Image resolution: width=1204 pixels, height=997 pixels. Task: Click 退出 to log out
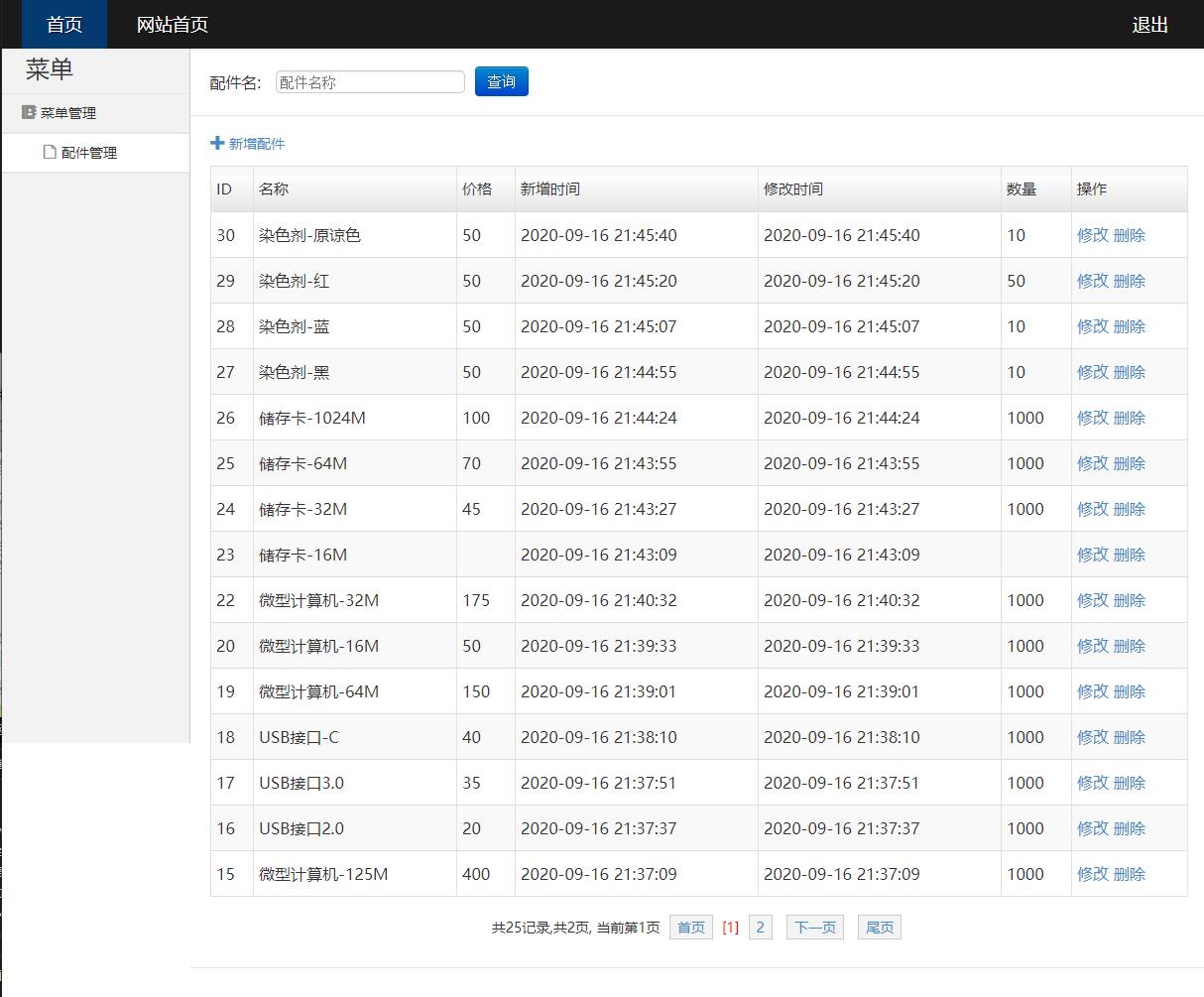[1149, 25]
